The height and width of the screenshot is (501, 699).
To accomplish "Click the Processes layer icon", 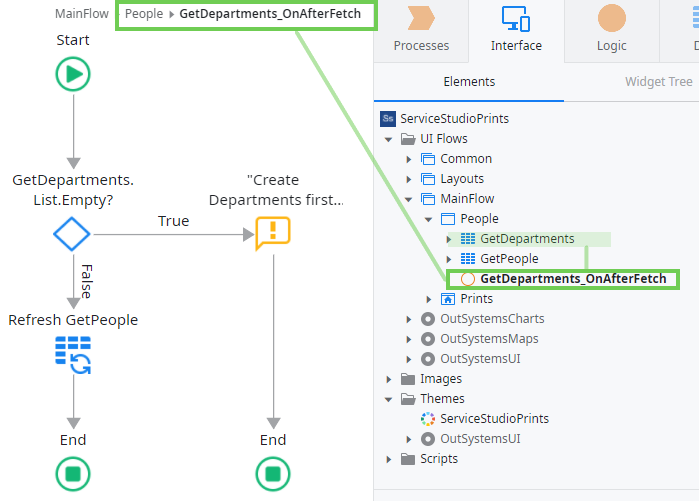I will coord(421,18).
